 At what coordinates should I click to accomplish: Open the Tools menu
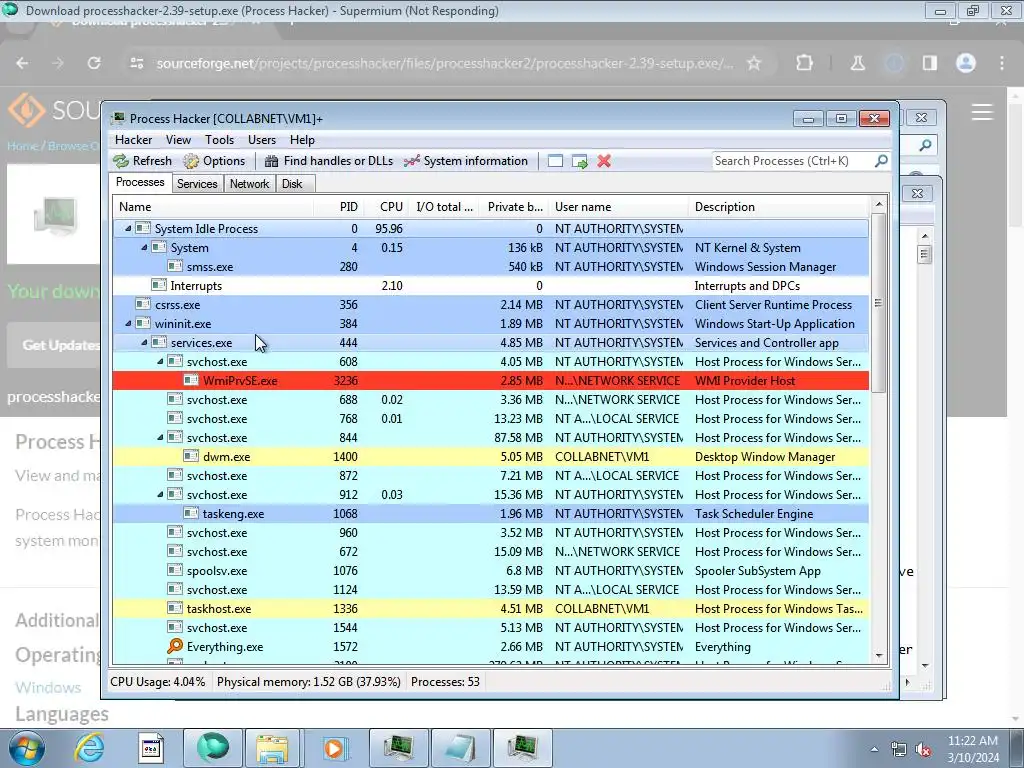[219, 140]
